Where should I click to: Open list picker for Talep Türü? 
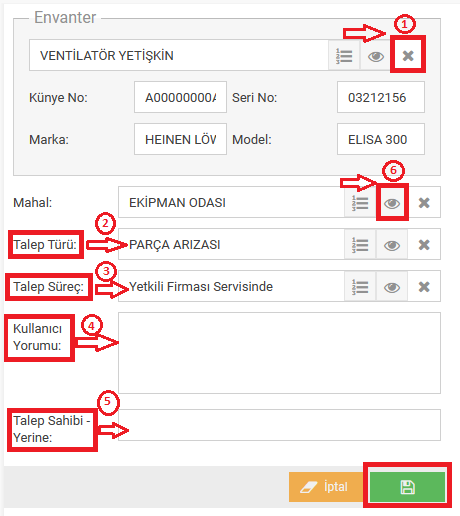pos(360,244)
